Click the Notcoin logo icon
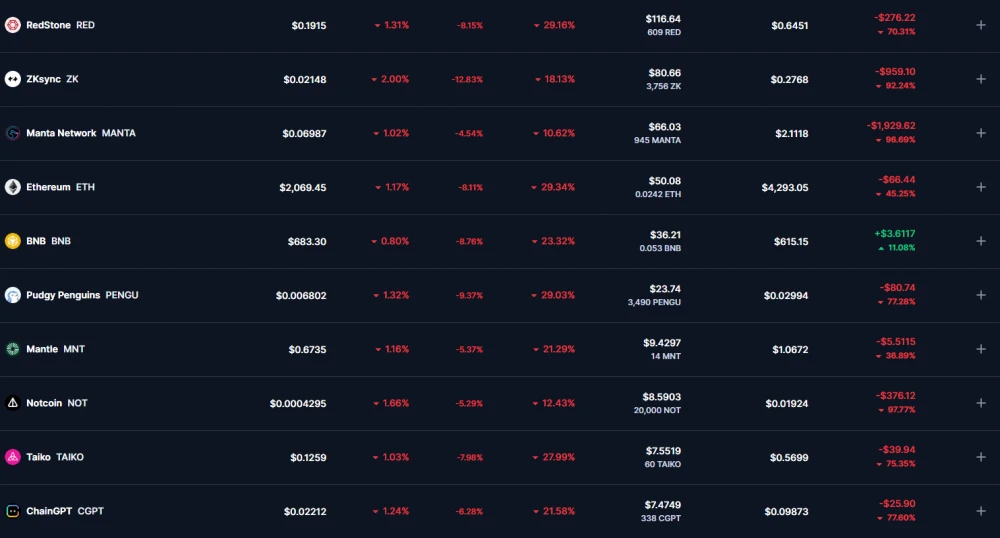 point(13,403)
